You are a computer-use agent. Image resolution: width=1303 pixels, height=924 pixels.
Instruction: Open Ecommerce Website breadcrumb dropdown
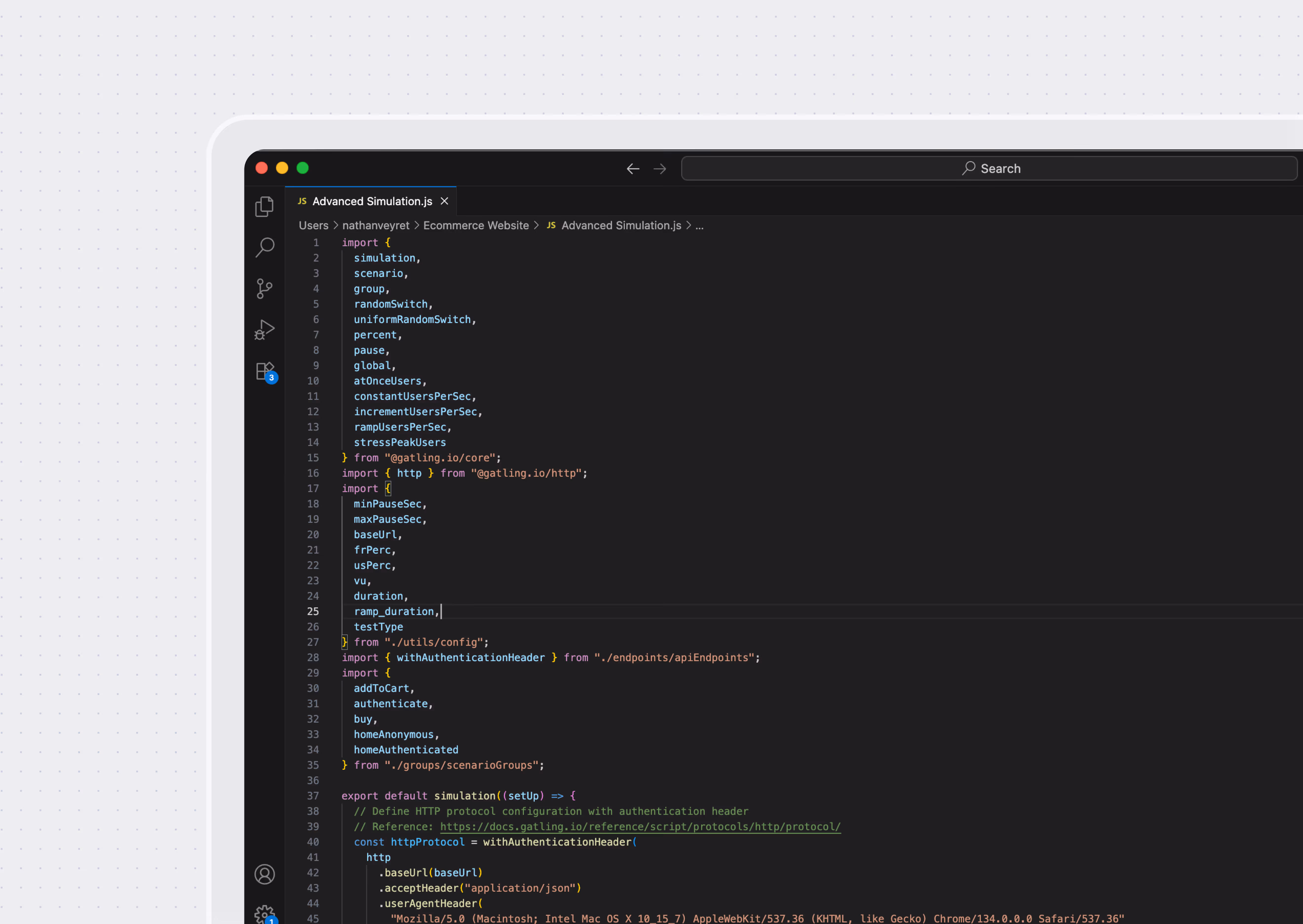tap(476, 226)
